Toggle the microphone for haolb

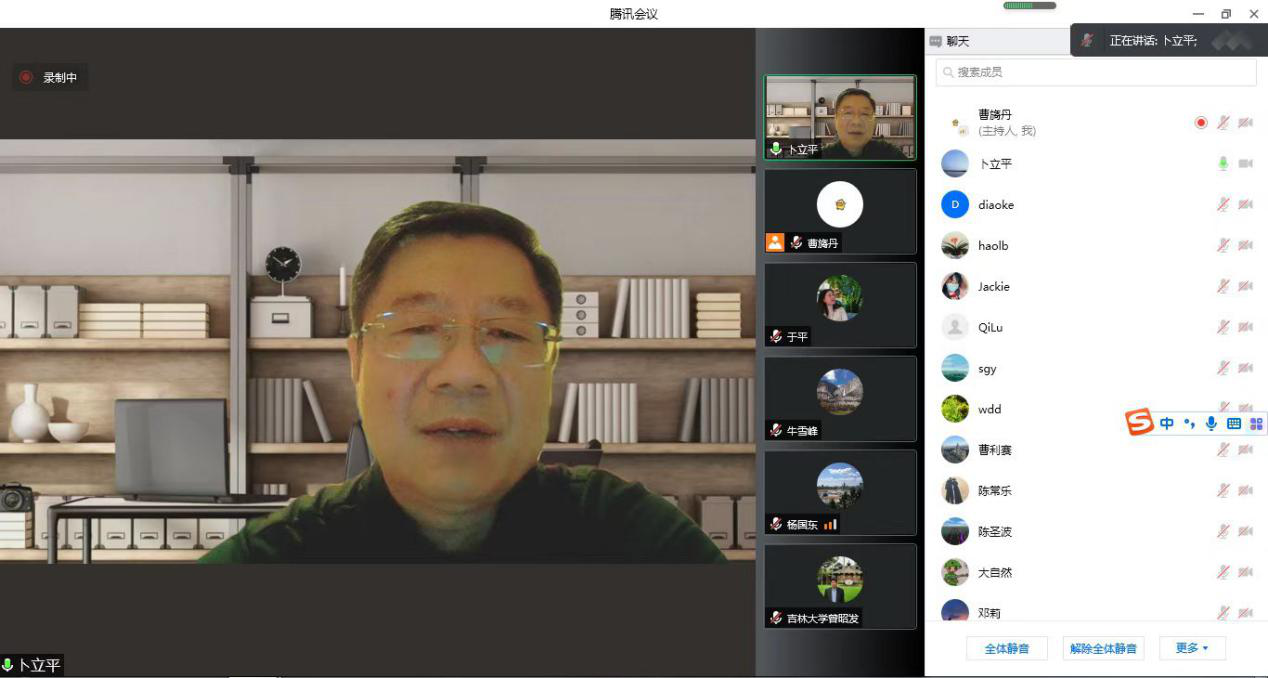coord(1222,246)
